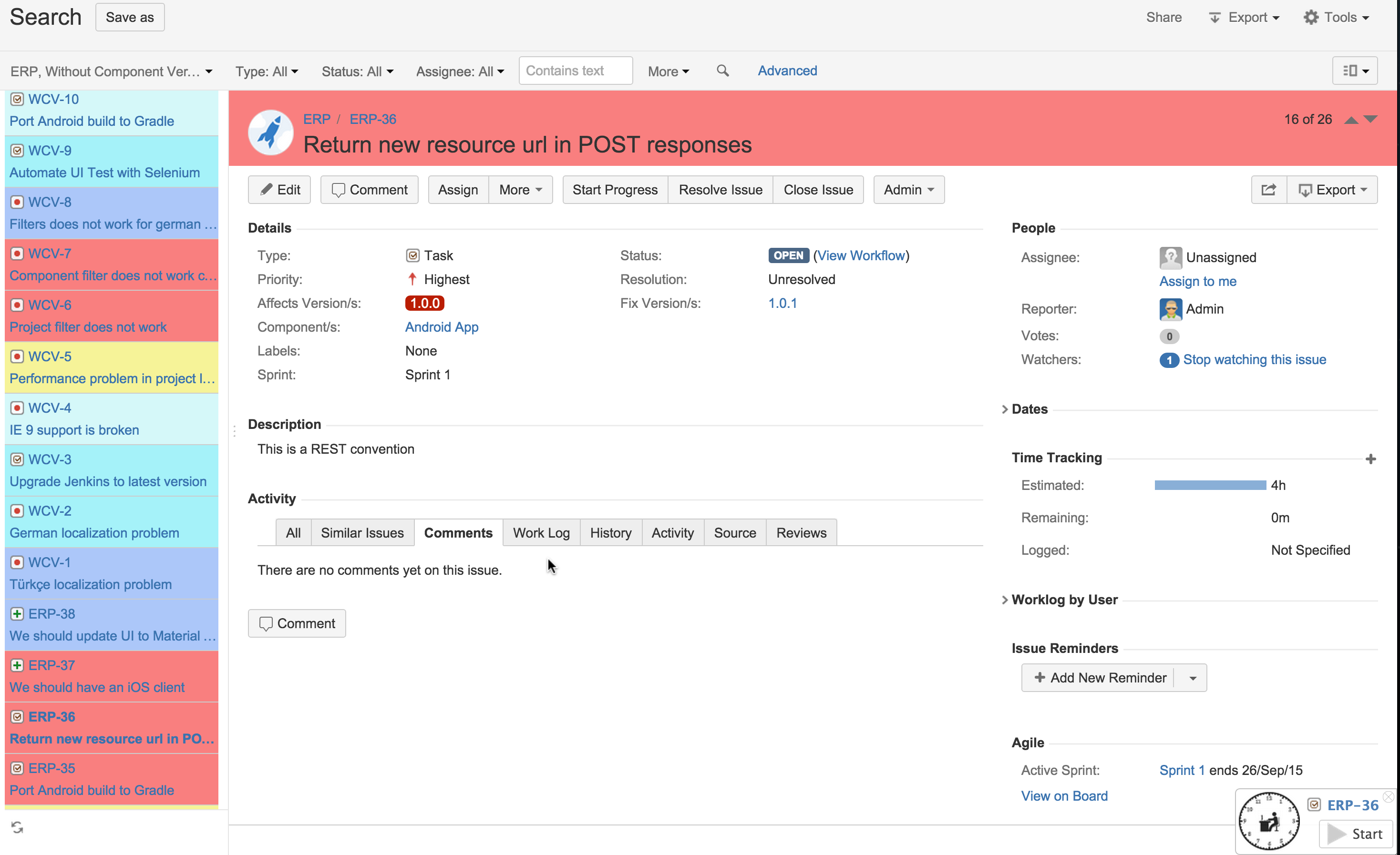Screen dimensions: 1400x855
Task: Click the Start Progress button
Action: click(x=615, y=190)
